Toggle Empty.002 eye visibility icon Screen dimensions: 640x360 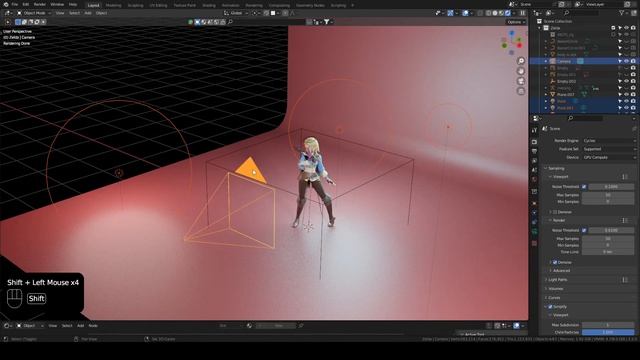coord(627,81)
